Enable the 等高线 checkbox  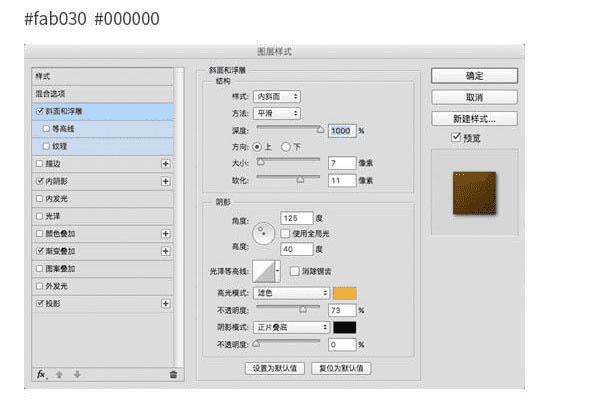tap(46, 129)
